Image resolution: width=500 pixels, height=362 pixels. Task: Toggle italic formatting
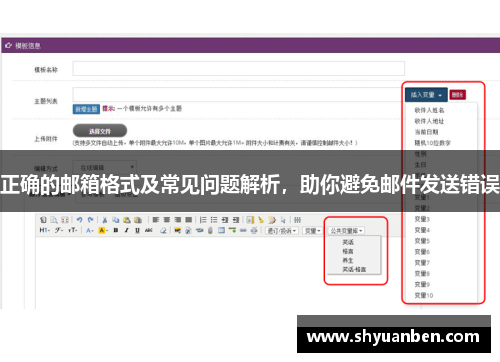click(126, 230)
